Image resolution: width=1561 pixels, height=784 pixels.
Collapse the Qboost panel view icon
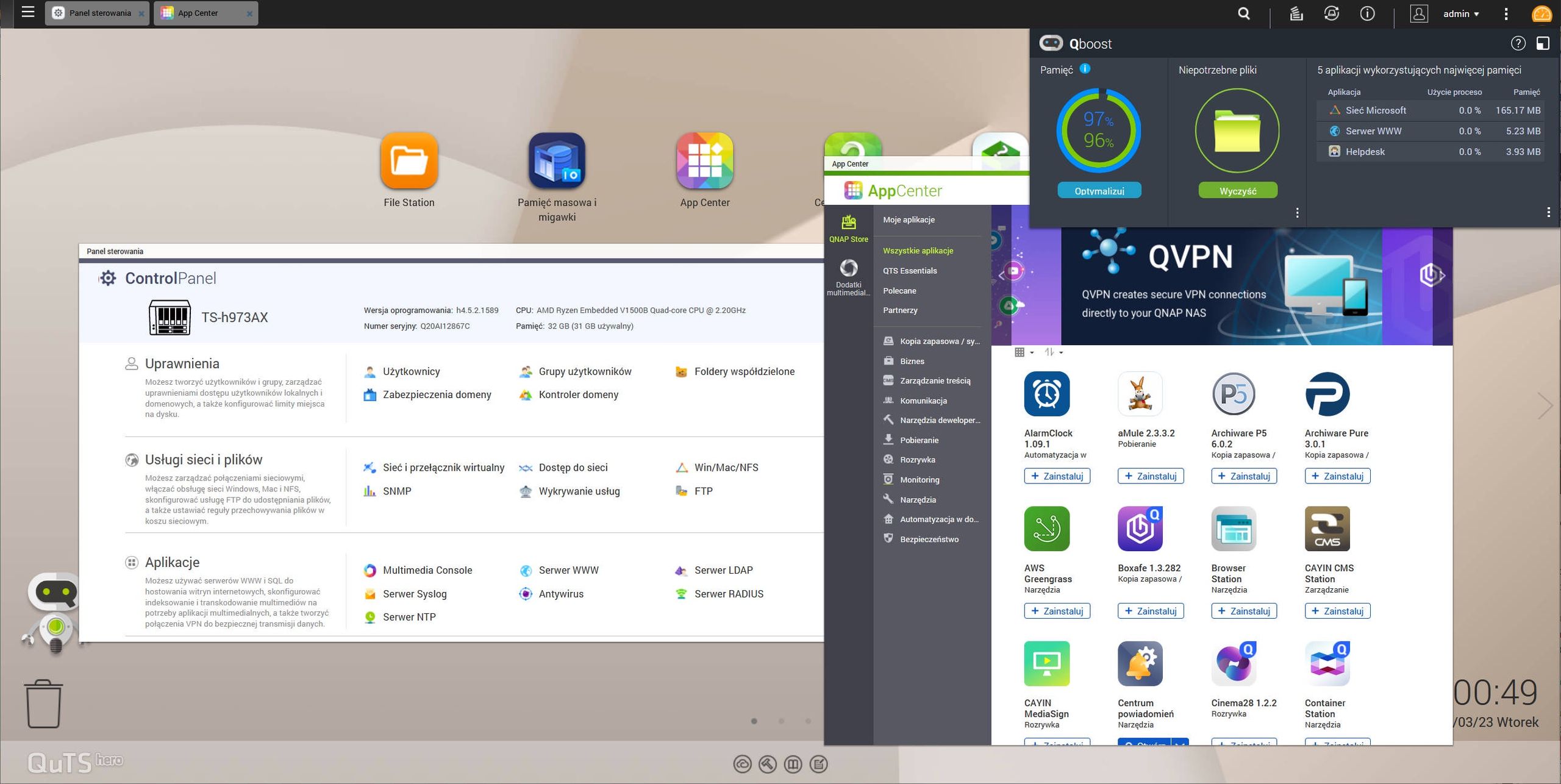click(x=1543, y=43)
